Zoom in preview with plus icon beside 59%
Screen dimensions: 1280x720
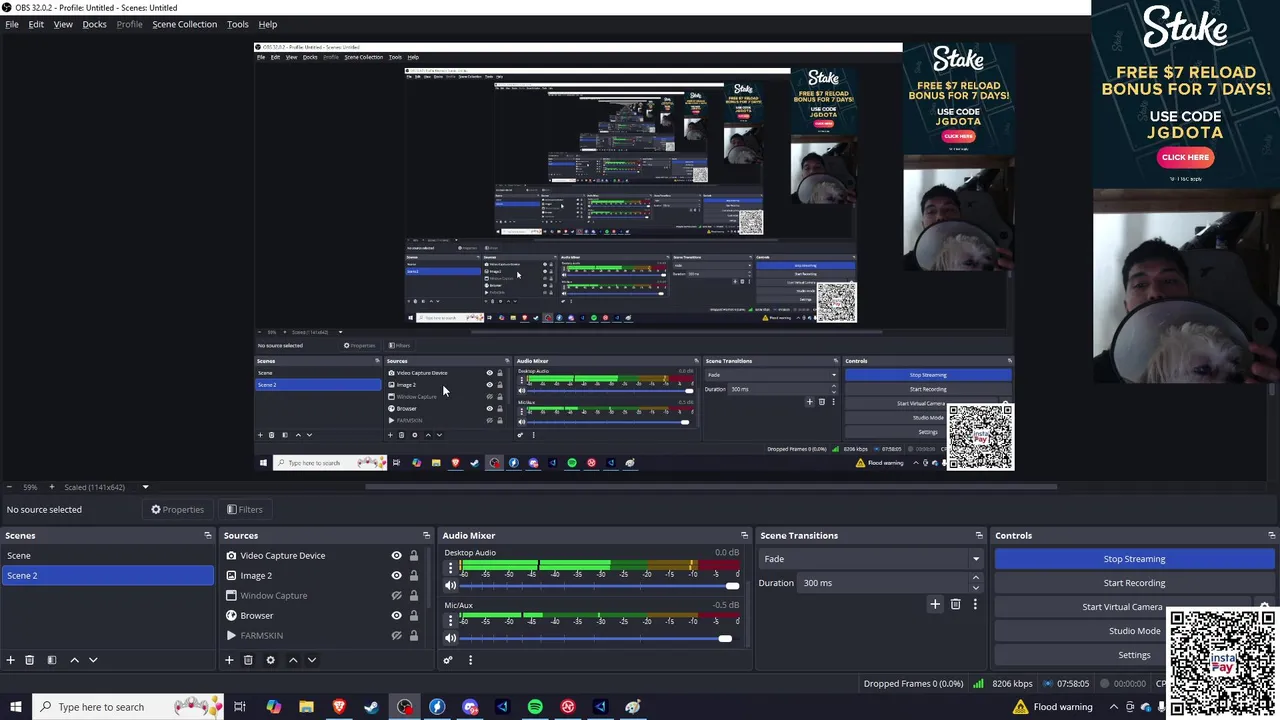point(52,487)
